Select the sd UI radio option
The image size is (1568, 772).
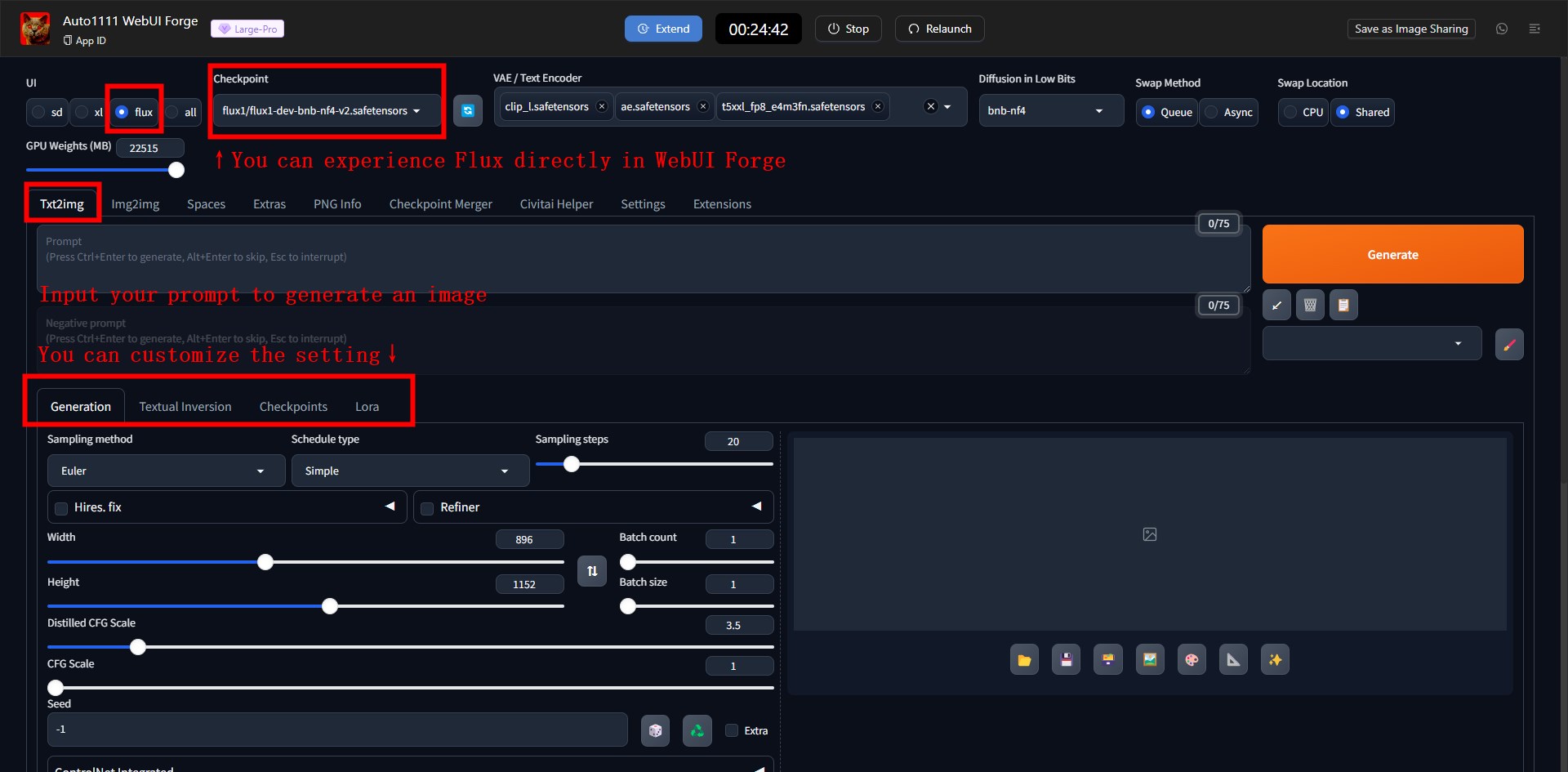pos(47,112)
